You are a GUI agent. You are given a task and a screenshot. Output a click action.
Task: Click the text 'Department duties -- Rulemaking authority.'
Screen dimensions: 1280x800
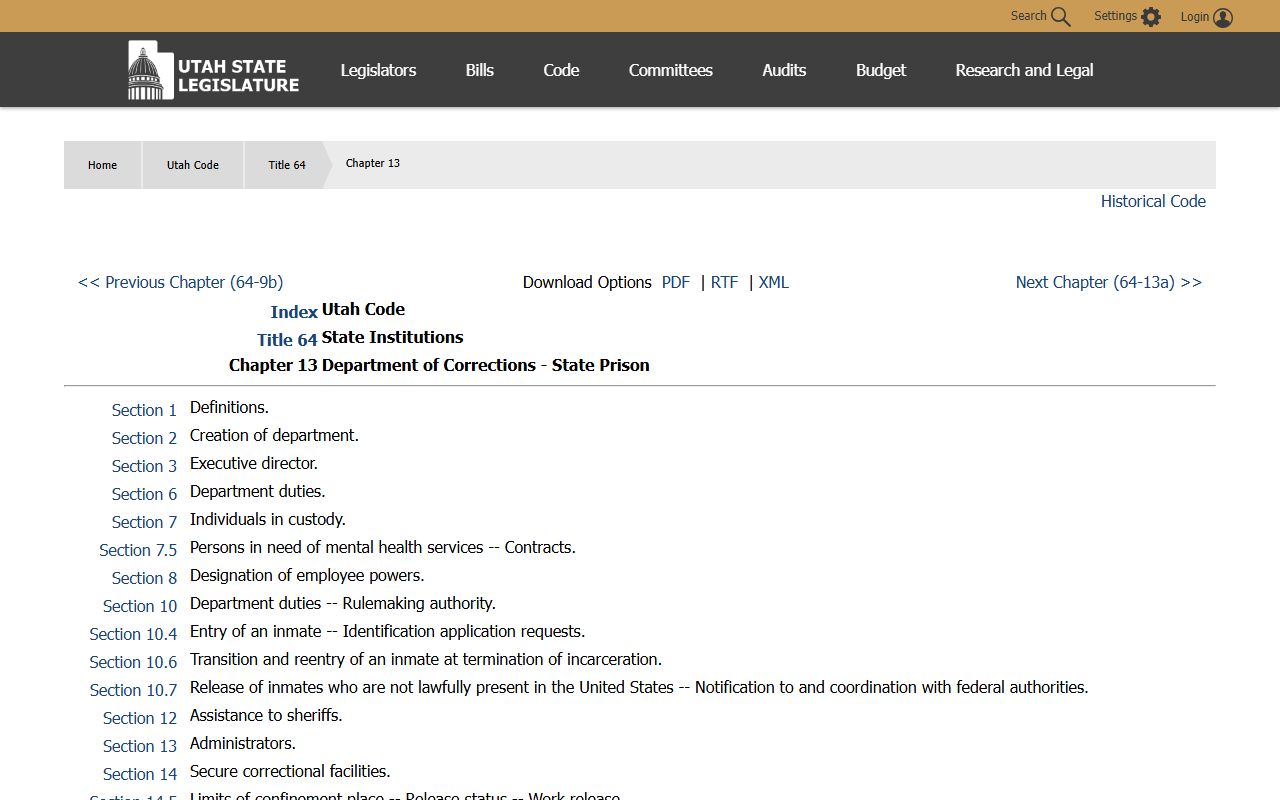pos(343,603)
